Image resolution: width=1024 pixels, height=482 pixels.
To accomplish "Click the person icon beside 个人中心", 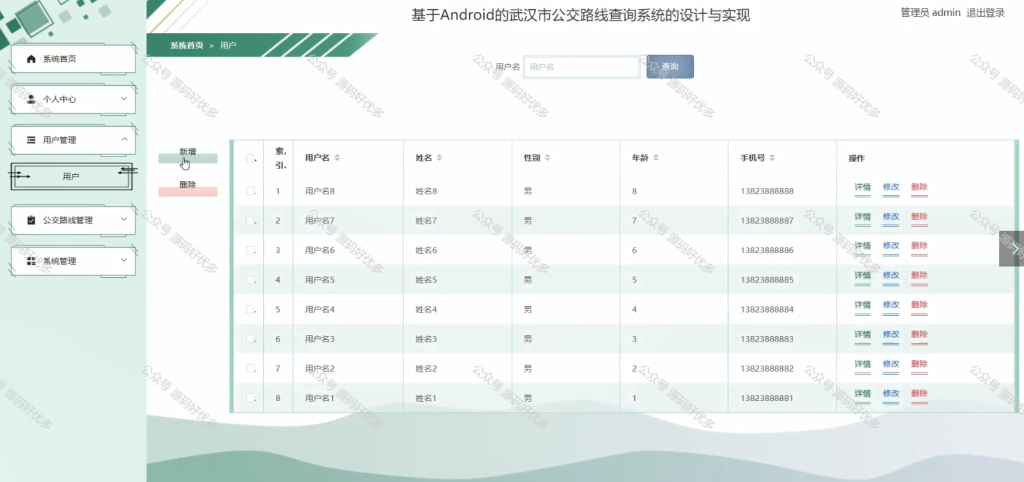I will [x=31, y=99].
